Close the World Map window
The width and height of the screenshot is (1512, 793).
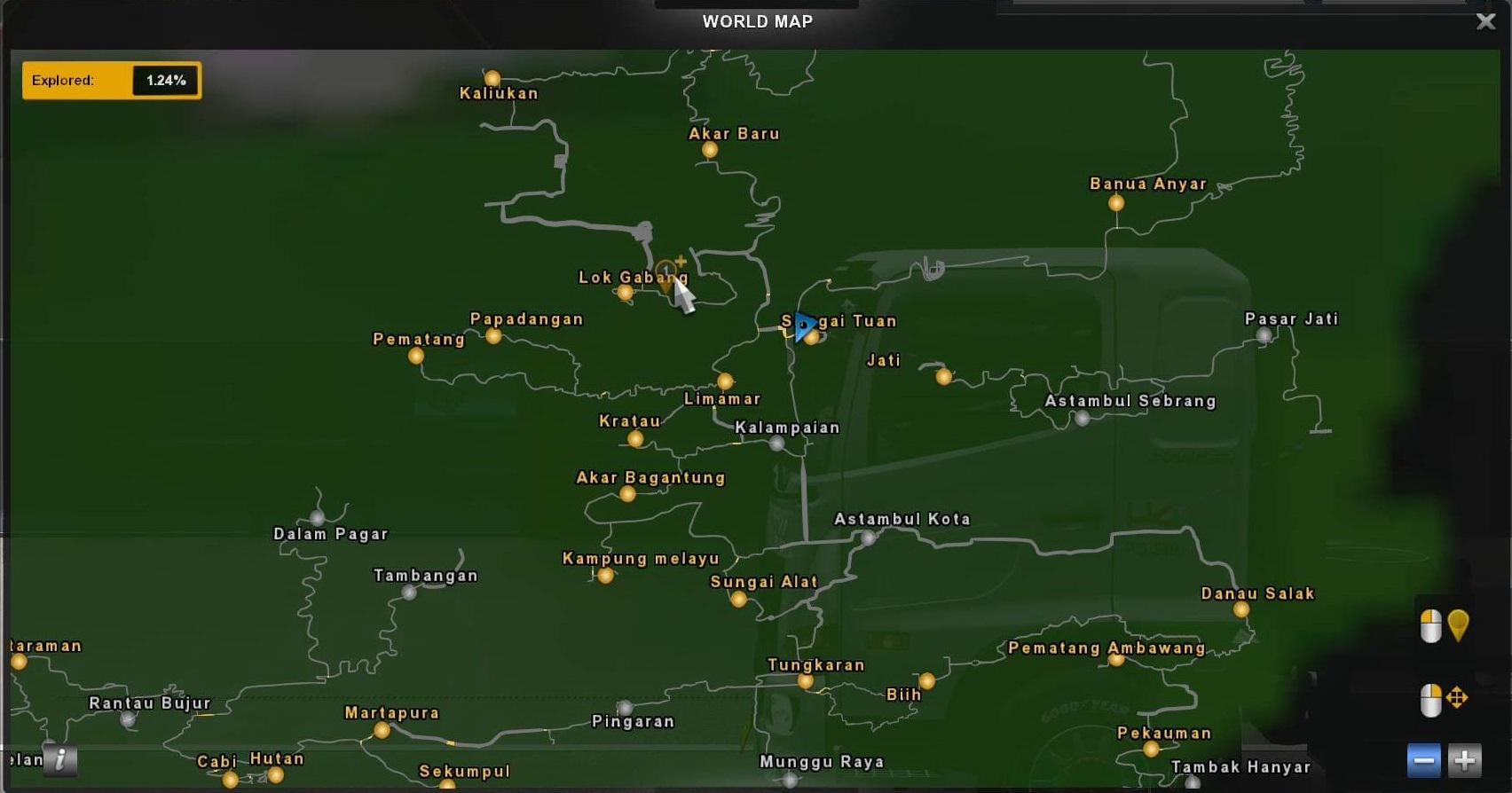1485,21
